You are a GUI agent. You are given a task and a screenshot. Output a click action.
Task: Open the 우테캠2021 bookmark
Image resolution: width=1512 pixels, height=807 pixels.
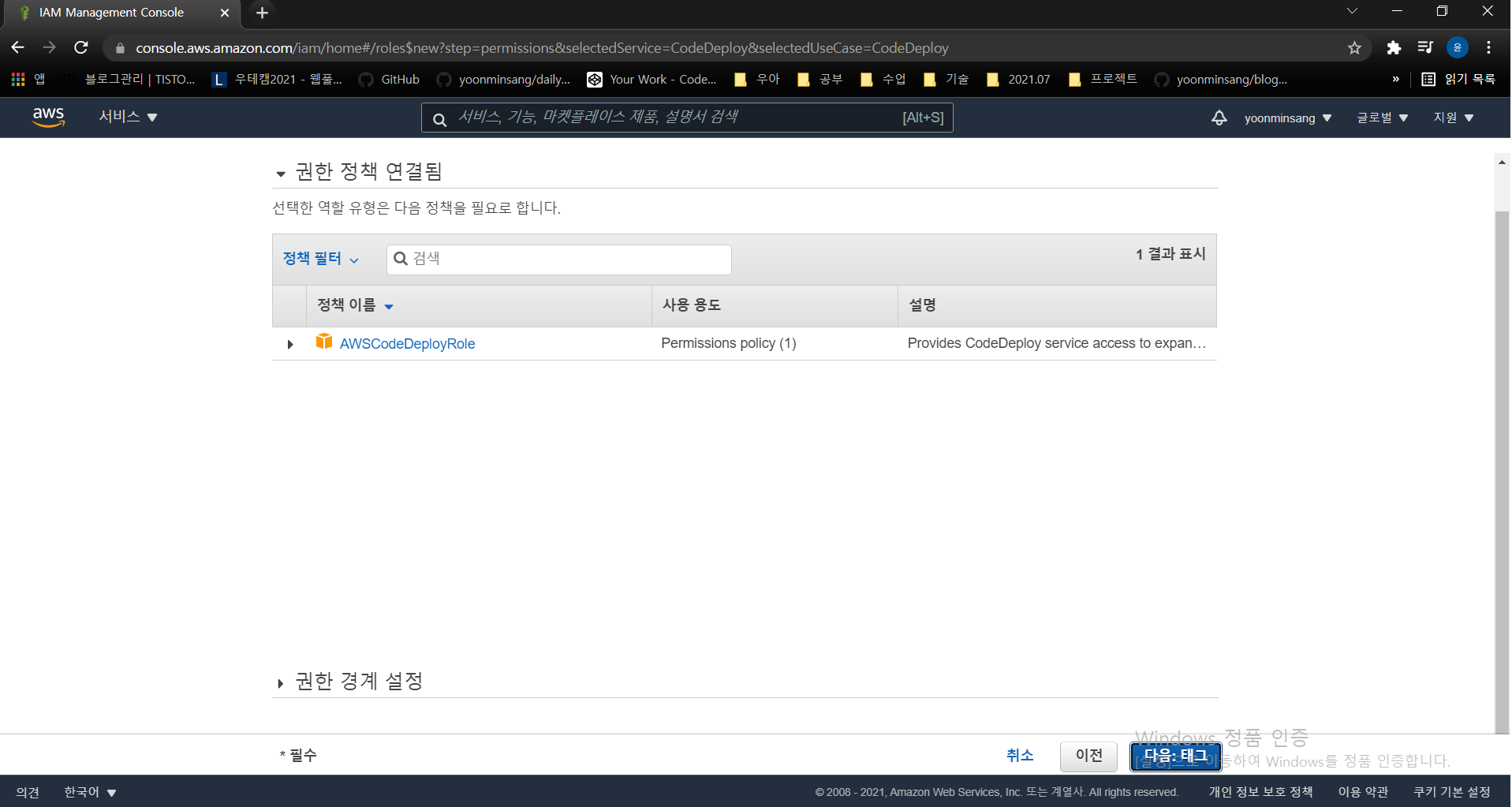tap(278, 79)
